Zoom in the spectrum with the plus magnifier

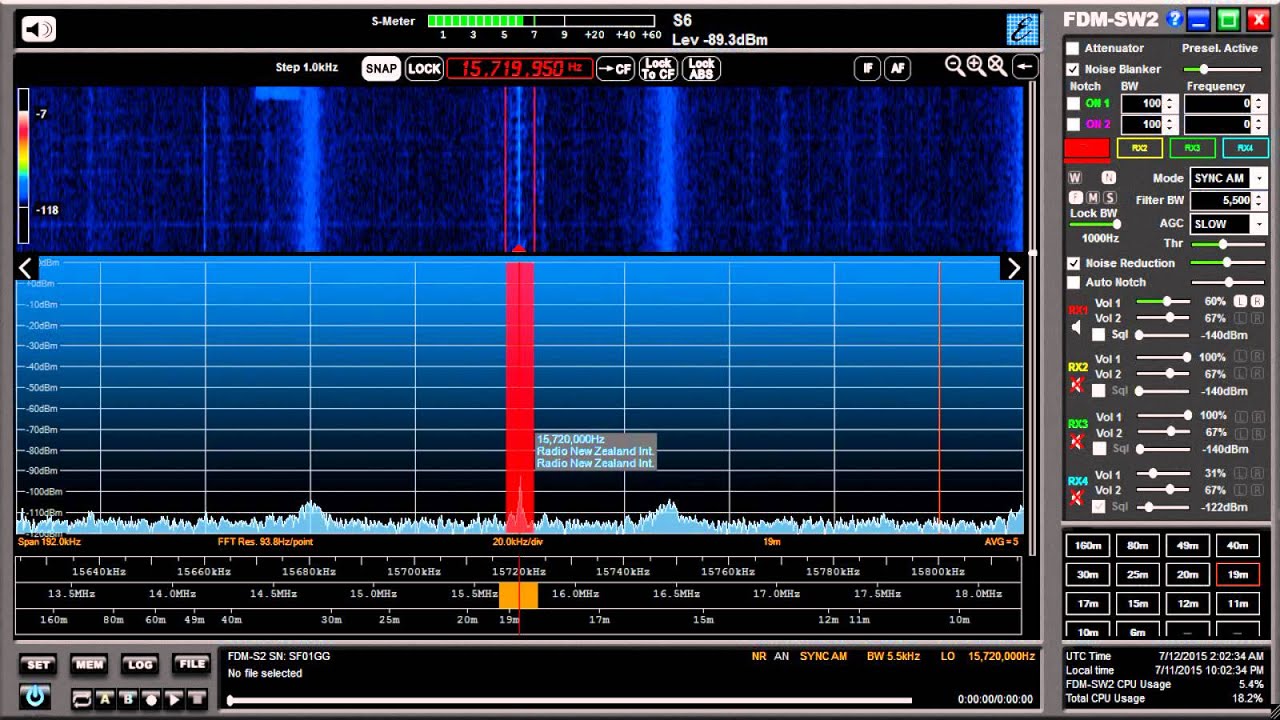click(976, 66)
